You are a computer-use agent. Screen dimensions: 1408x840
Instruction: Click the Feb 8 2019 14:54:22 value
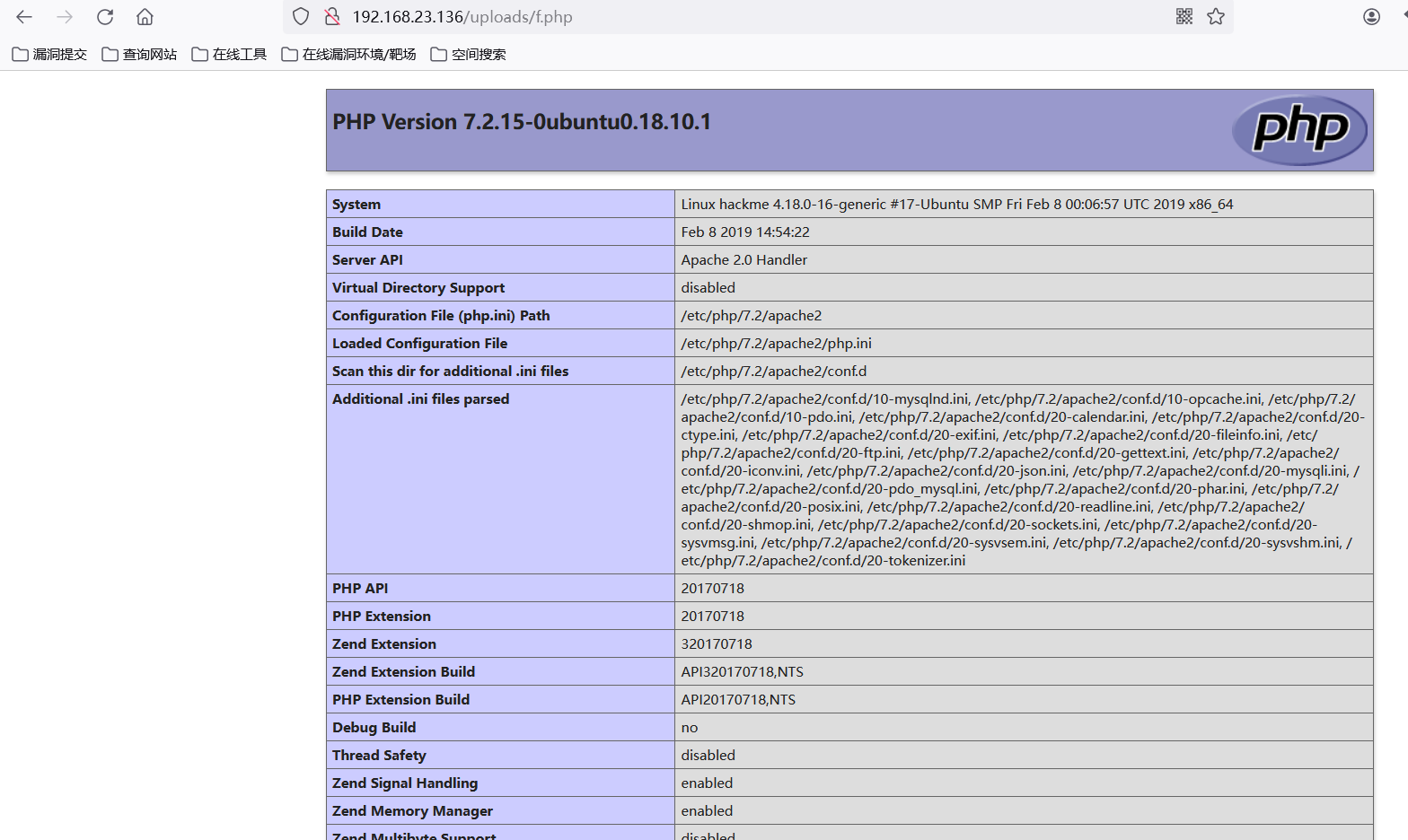point(745,232)
